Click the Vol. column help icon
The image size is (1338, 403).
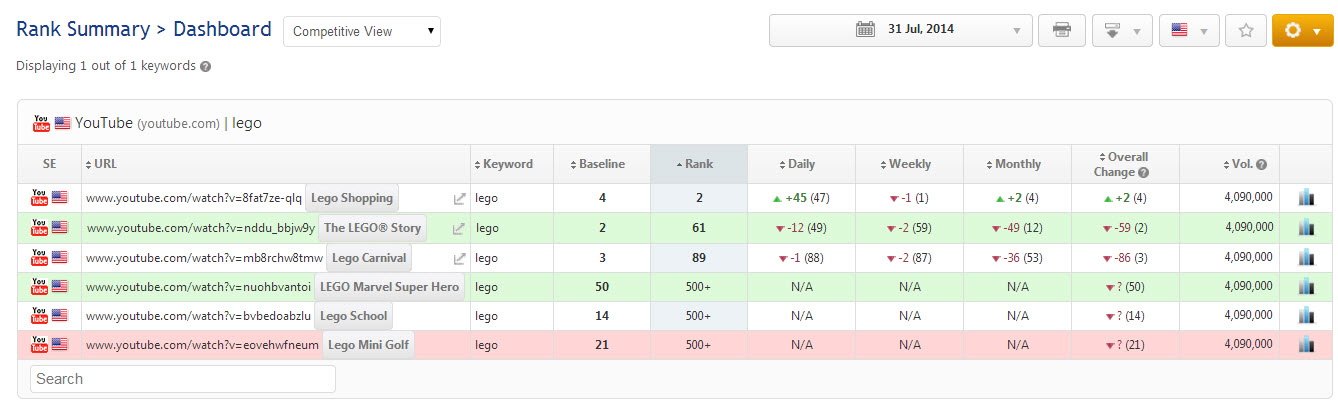pyautogui.click(x=1262, y=165)
